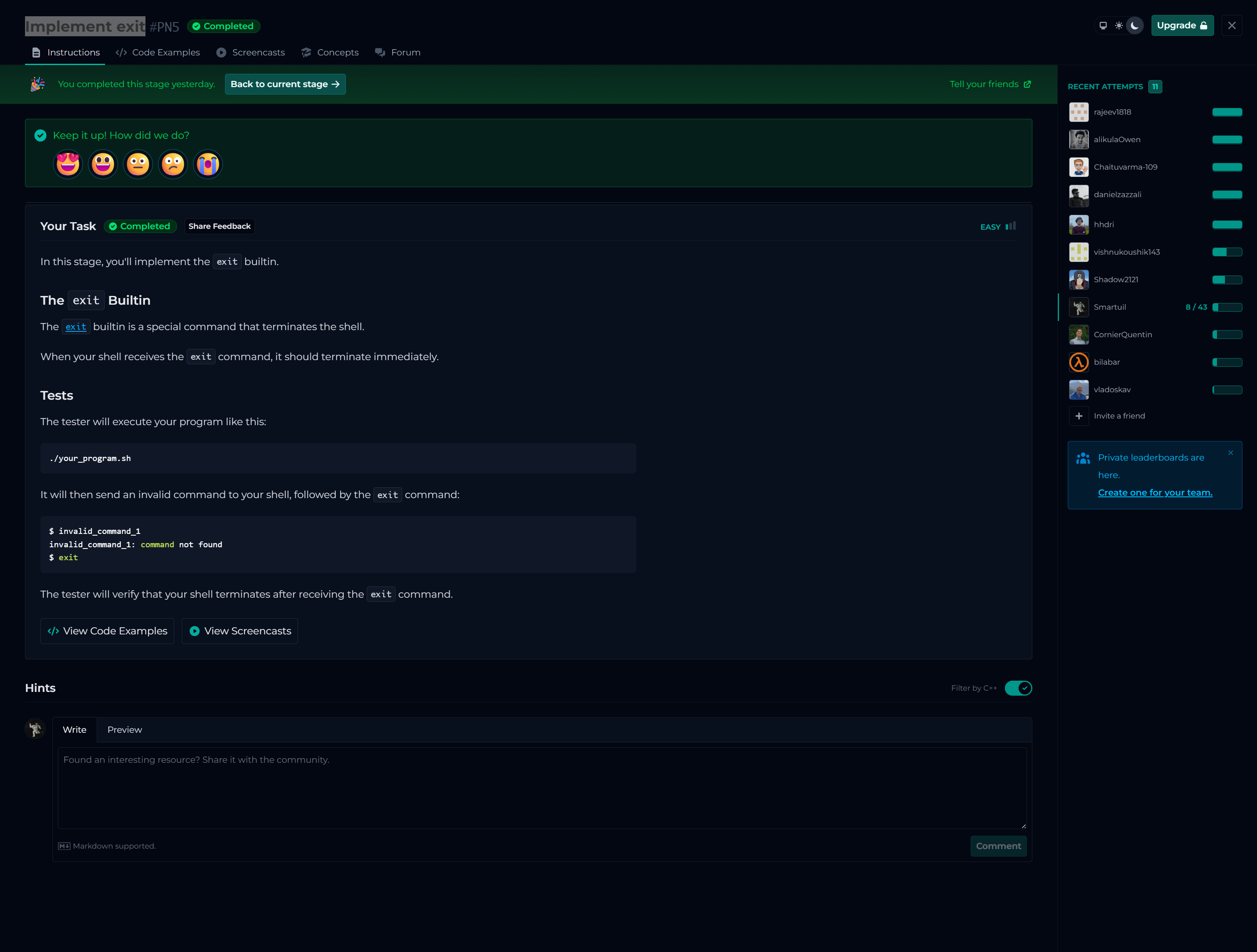Click the Upgrade button
Image resolution: width=1257 pixels, height=952 pixels.
pyautogui.click(x=1182, y=25)
